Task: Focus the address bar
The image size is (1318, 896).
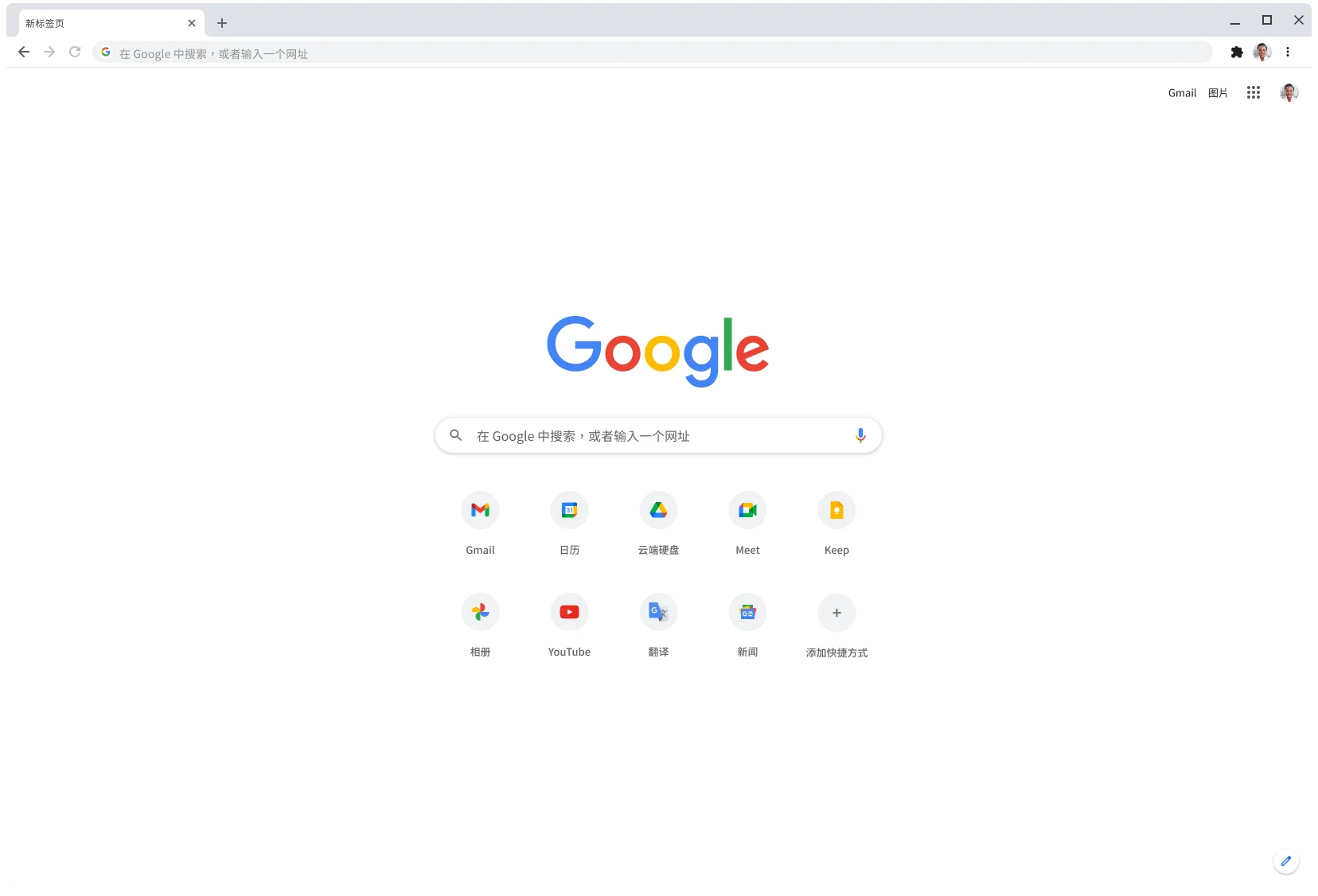Action: click(x=653, y=53)
